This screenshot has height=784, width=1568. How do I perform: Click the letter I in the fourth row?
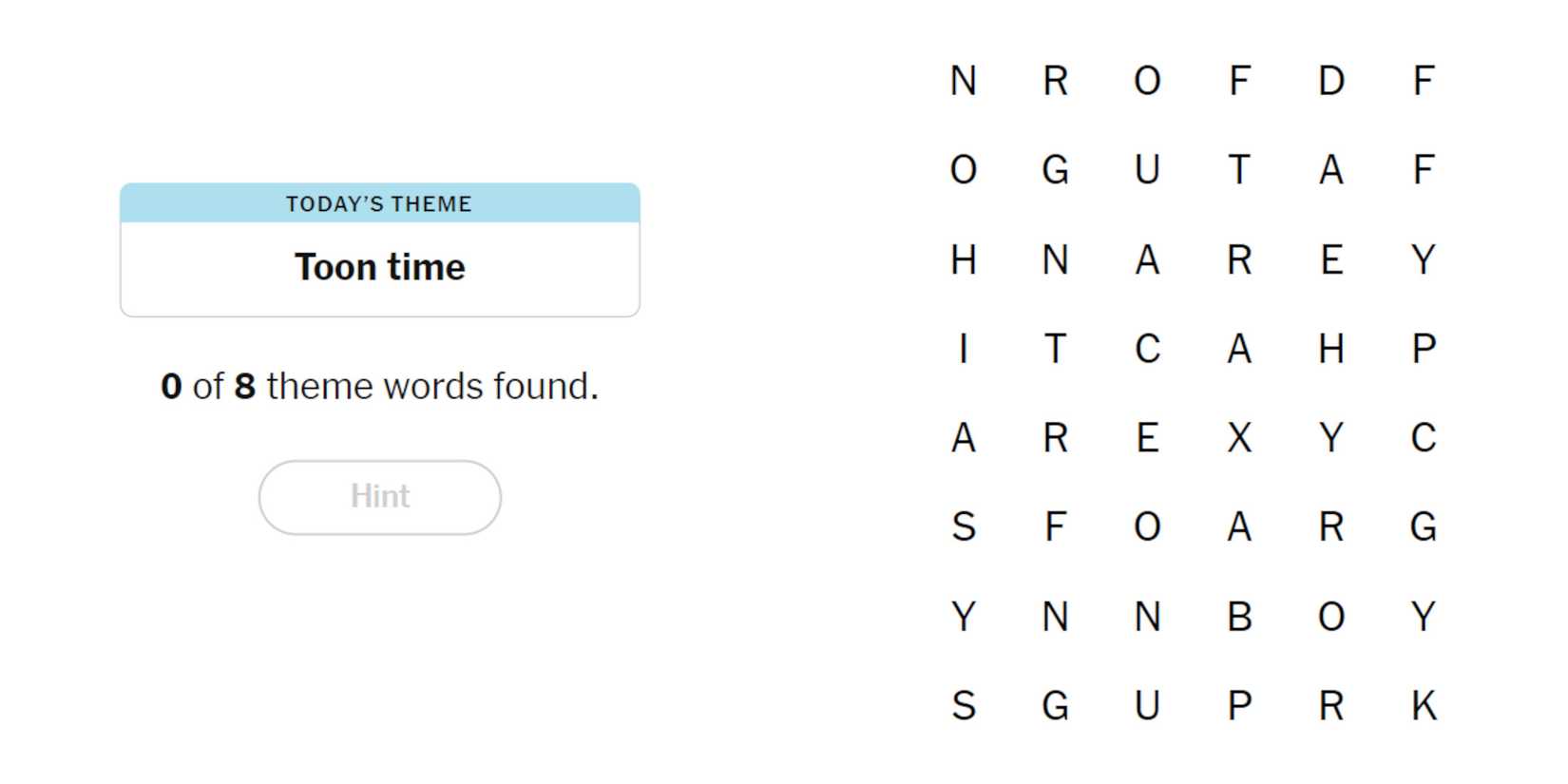(x=963, y=349)
